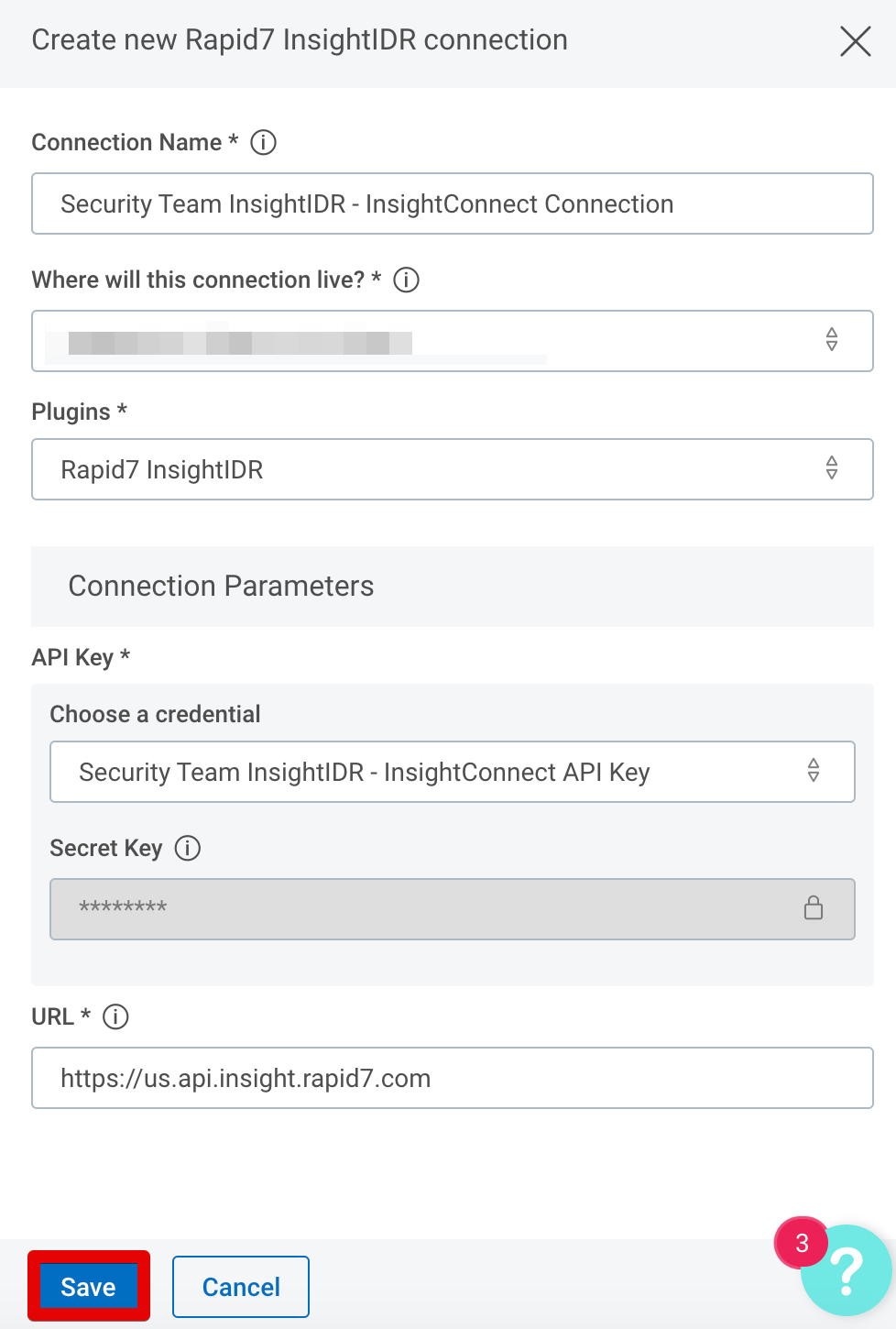Save the new connection
896x1329 pixels.
tap(88, 1287)
